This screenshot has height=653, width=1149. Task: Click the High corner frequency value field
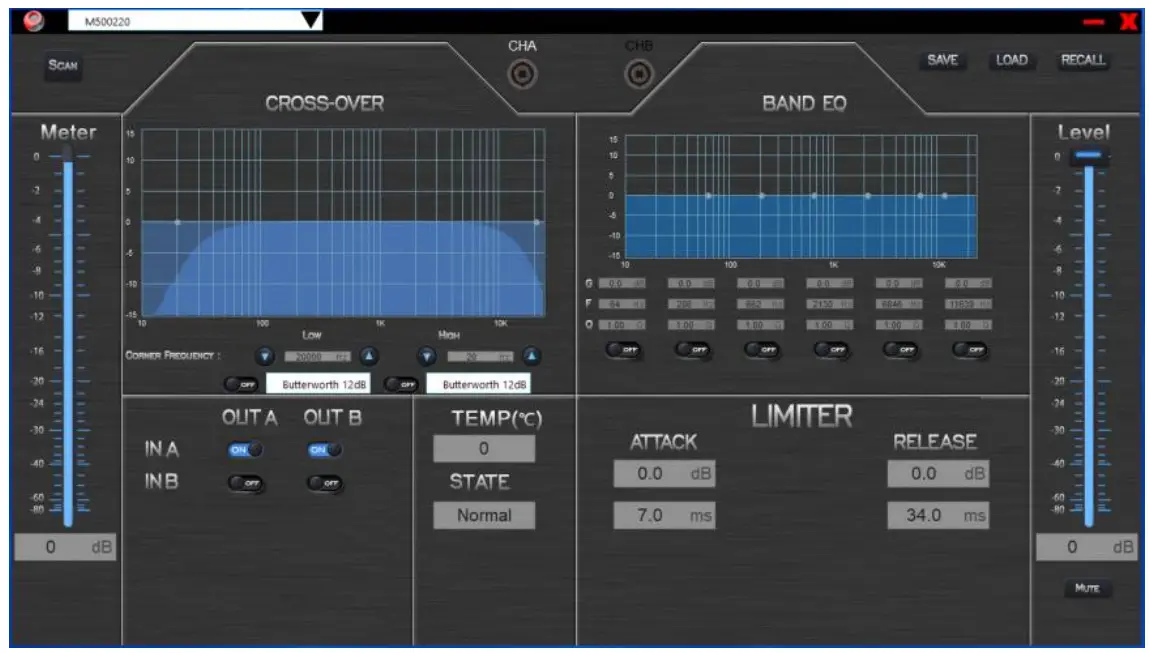coord(481,357)
